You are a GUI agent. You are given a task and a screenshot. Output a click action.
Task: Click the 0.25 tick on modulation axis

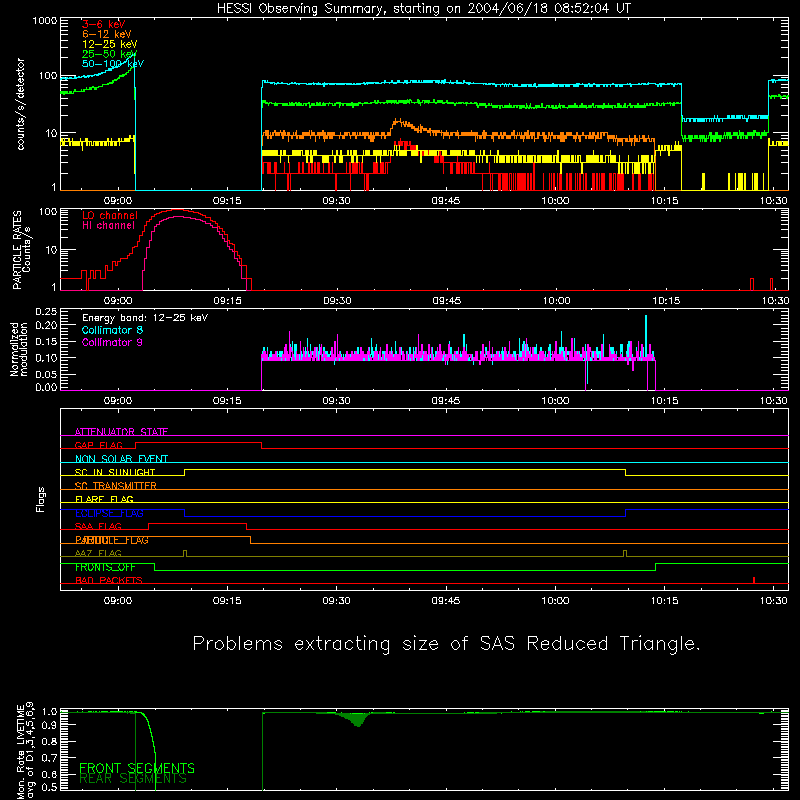46,312
